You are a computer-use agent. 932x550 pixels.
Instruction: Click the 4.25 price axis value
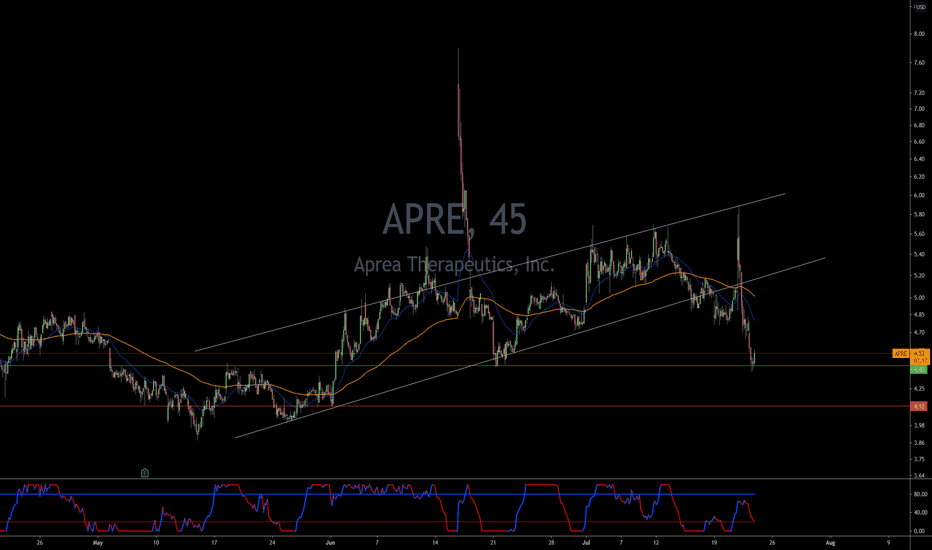coord(920,388)
